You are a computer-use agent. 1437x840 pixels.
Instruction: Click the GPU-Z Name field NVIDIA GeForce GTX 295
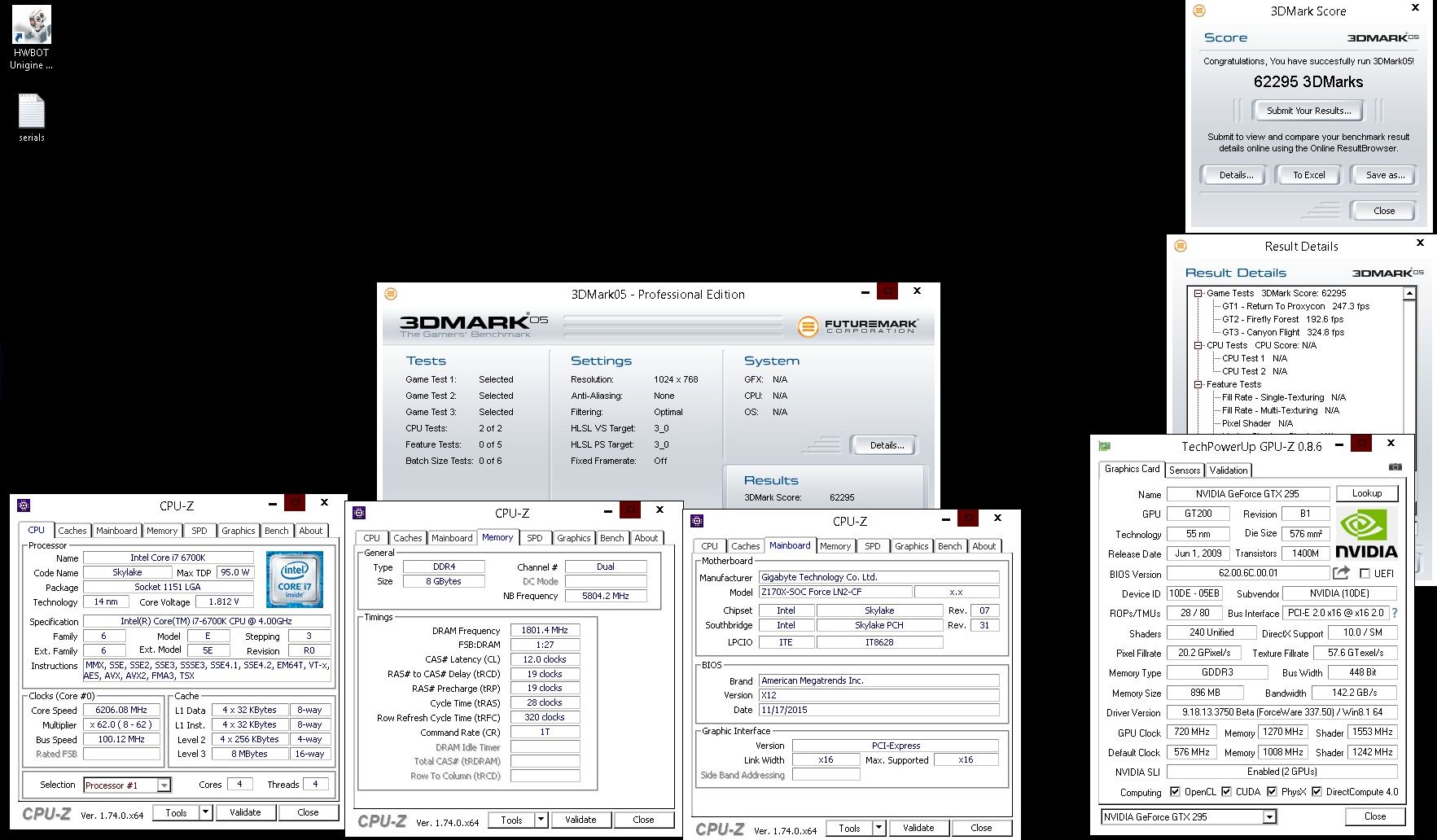pyautogui.click(x=1247, y=494)
